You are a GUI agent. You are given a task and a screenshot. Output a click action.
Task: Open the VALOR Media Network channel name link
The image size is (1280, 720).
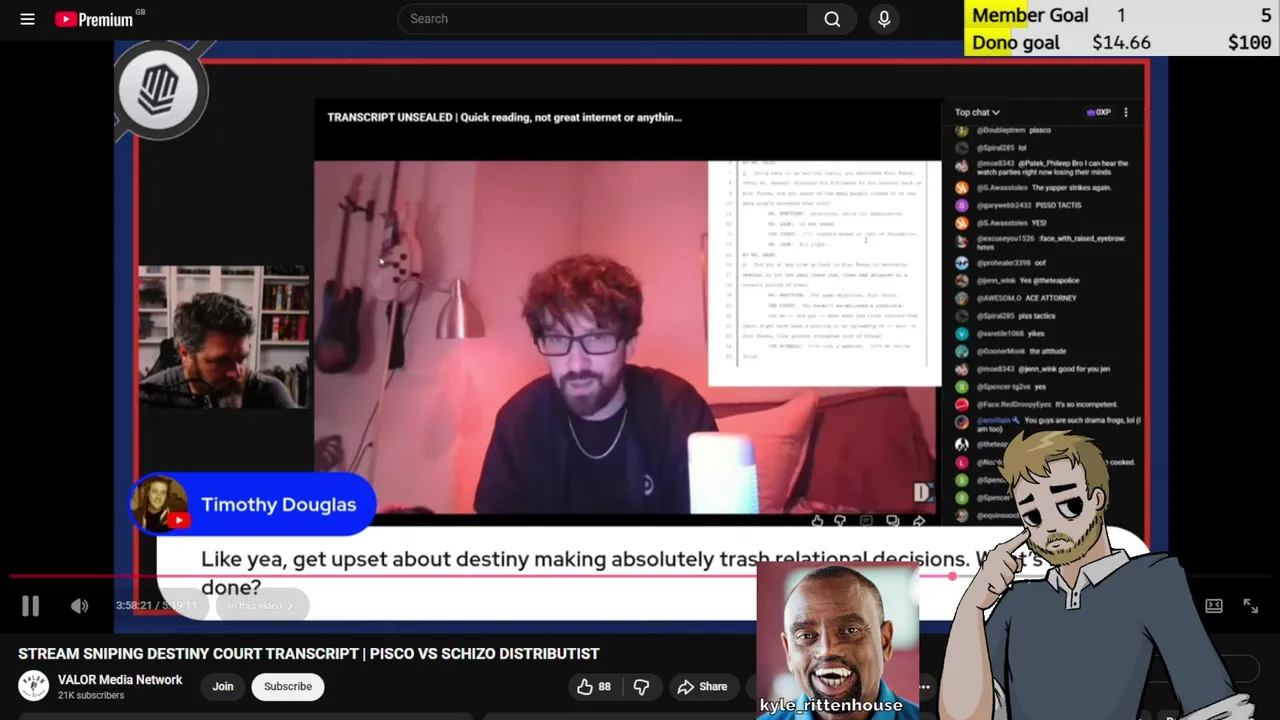120,679
